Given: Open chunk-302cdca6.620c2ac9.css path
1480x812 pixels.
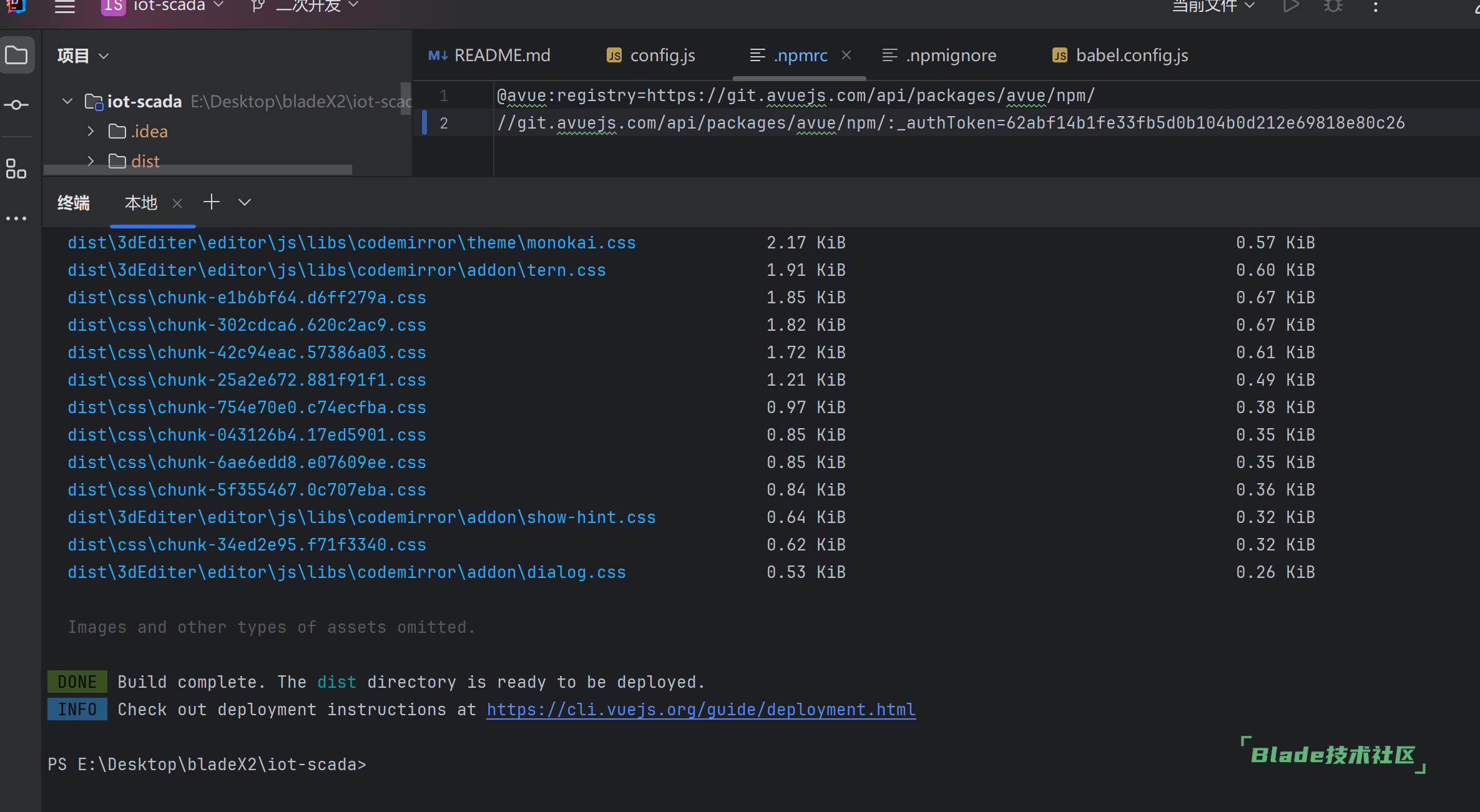Looking at the screenshot, I should point(247,325).
